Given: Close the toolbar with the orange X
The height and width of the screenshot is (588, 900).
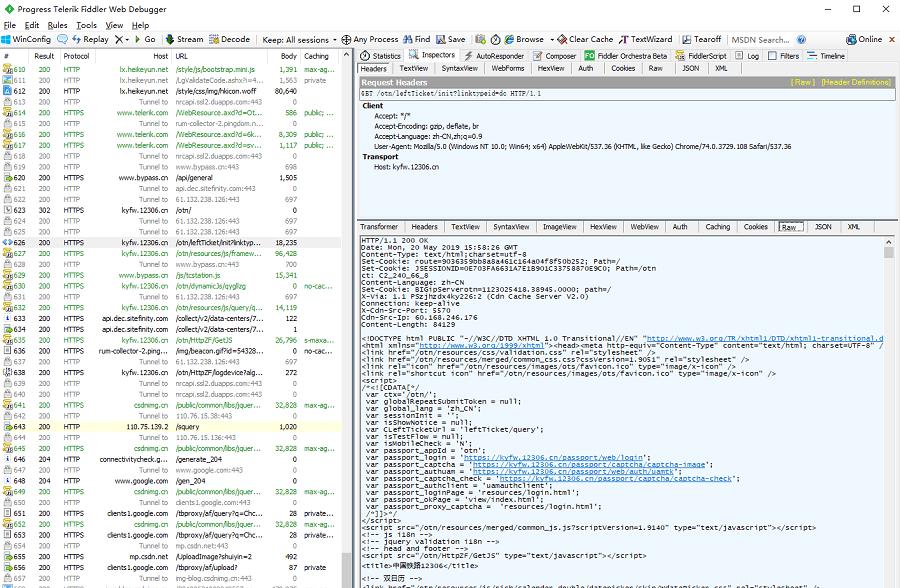Looking at the screenshot, I should click(x=892, y=40).
